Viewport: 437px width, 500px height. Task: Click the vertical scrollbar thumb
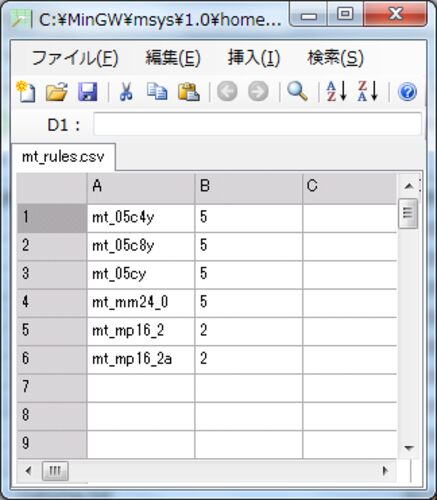pos(408,213)
